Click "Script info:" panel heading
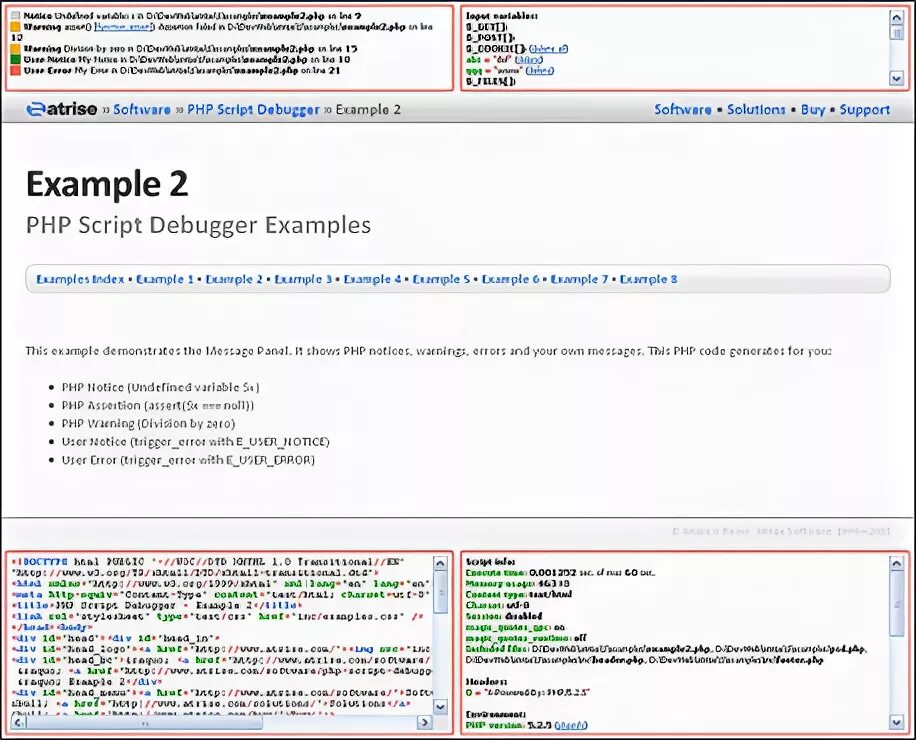Image resolution: width=916 pixels, height=740 pixels. pyautogui.click(x=490, y=562)
